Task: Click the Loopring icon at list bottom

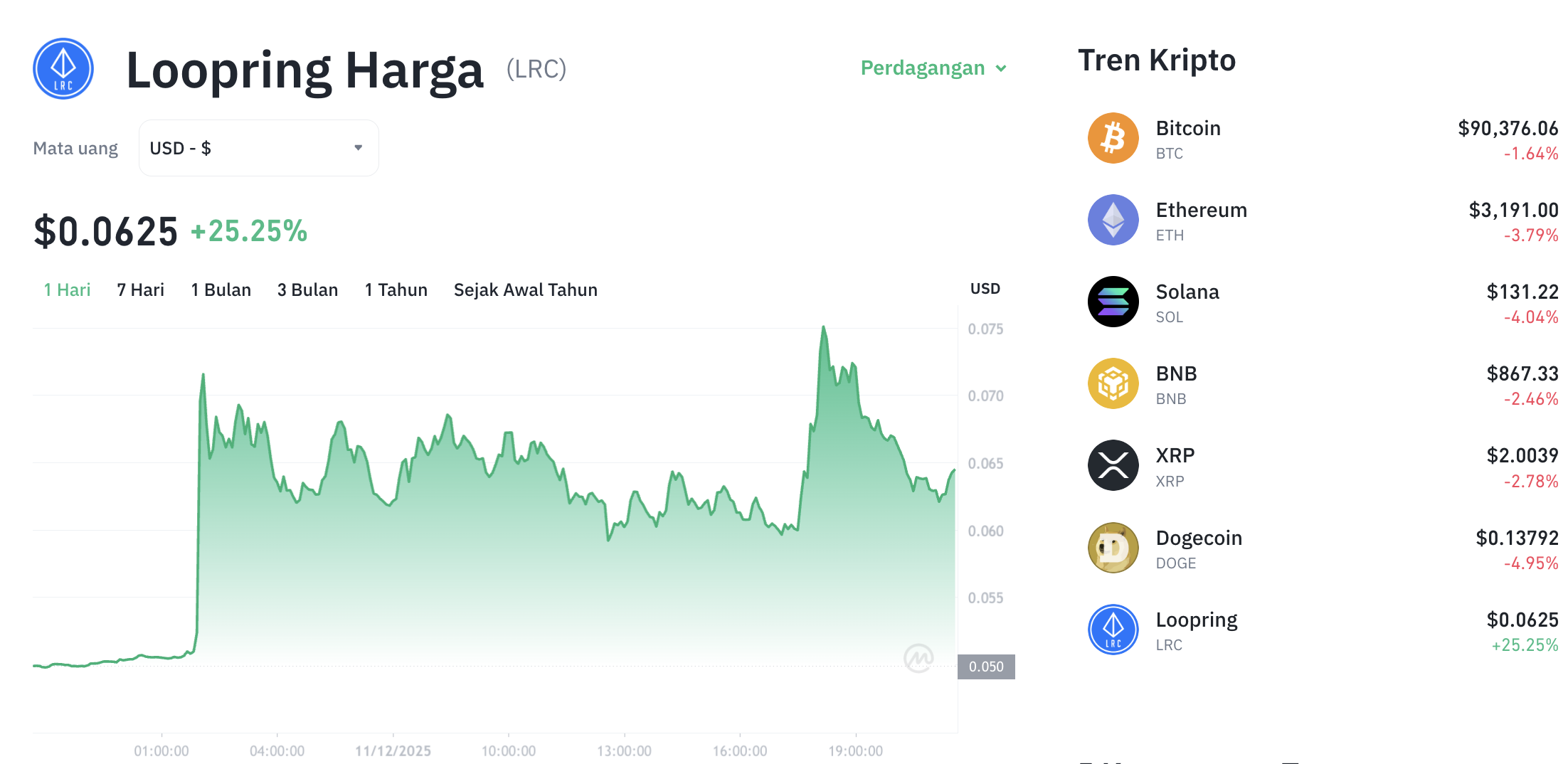Action: 1113,630
